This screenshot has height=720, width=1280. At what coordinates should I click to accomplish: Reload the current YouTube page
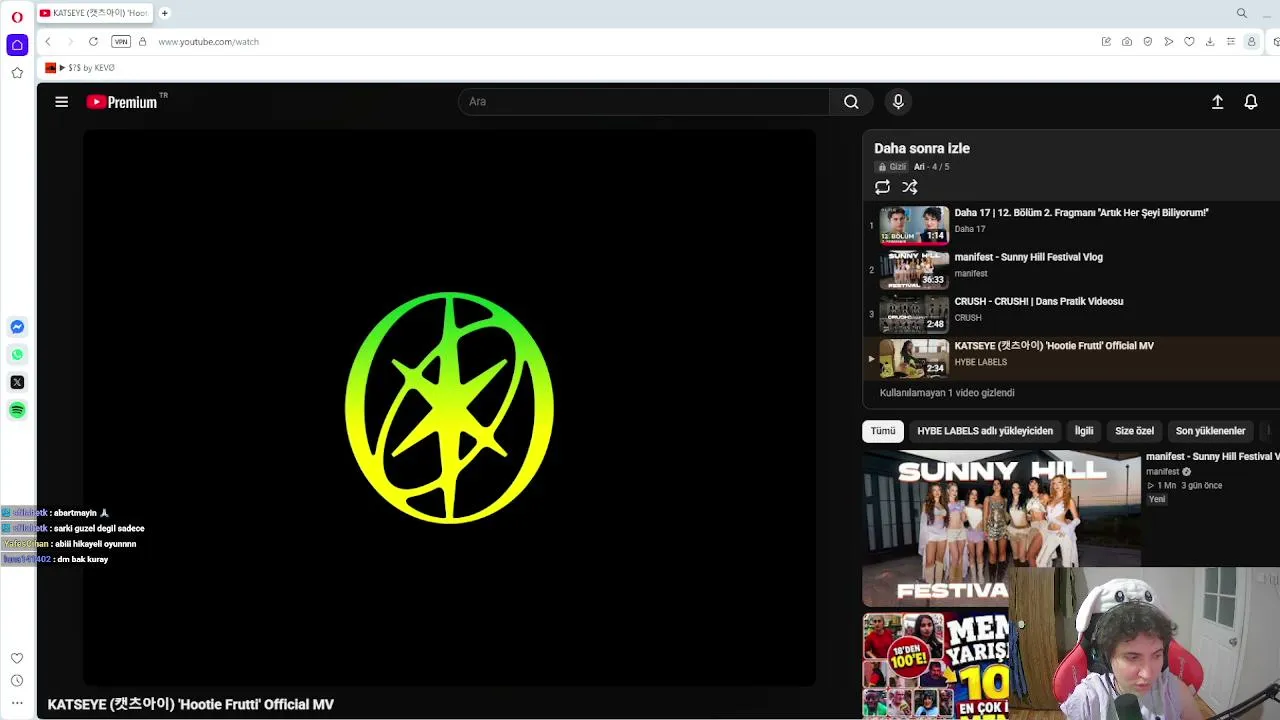(x=93, y=42)
